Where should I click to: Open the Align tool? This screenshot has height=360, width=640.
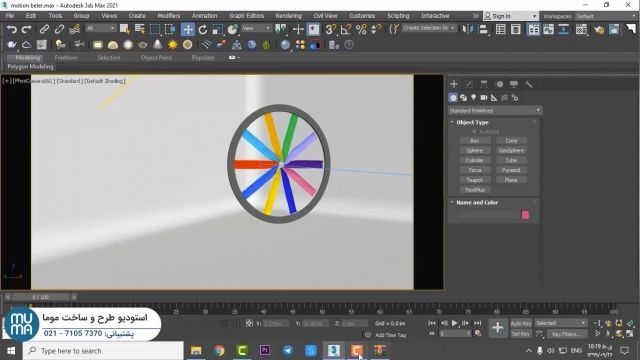click(484, 29)
